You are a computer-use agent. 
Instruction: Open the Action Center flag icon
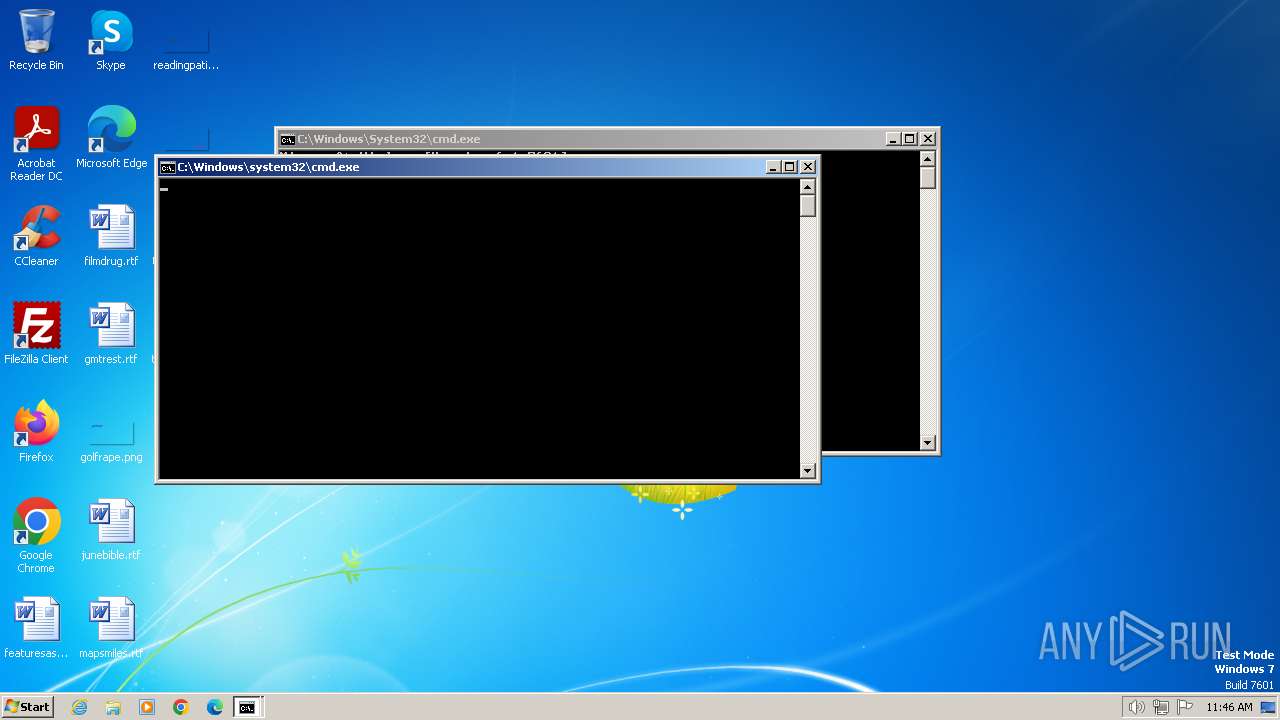[x=1185, y=707]
